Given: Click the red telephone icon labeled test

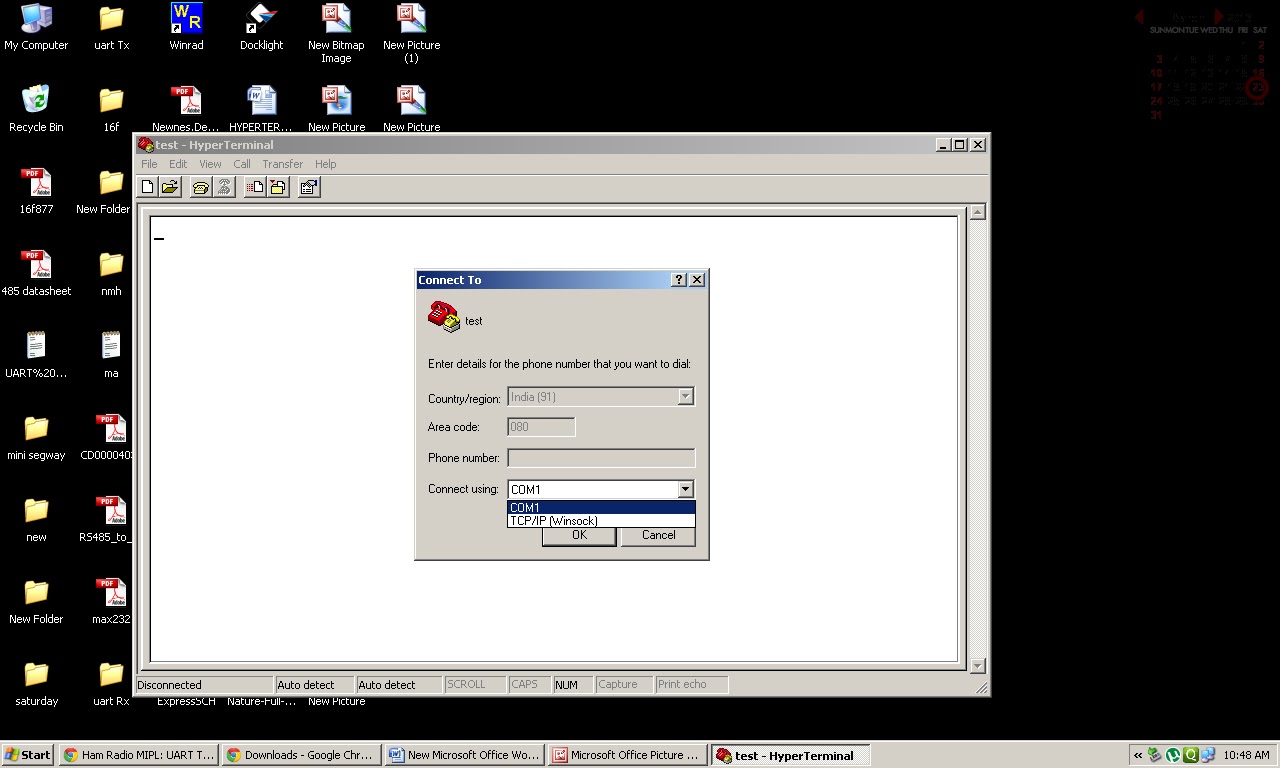Looking at the screenshot, I should pyautogui.click(x=444, y=317).
